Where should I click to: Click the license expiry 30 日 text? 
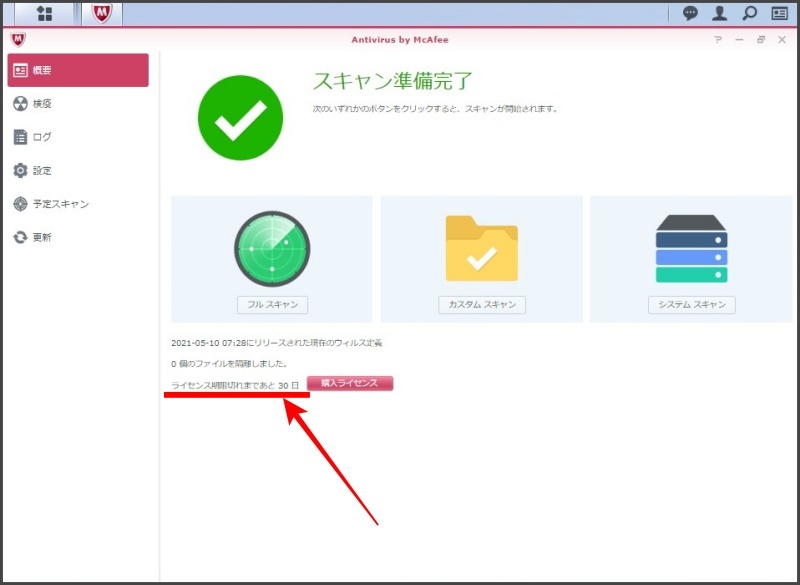pyautogui.click(x=235, y=386)
